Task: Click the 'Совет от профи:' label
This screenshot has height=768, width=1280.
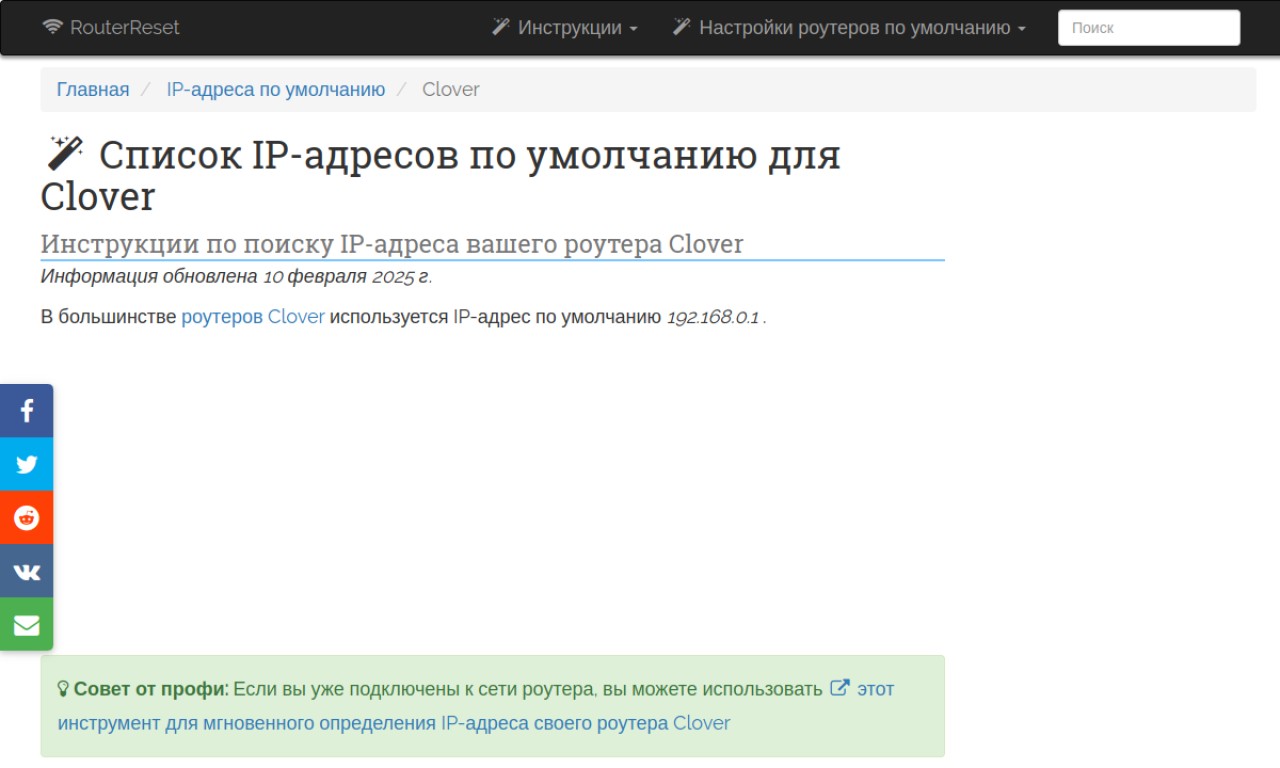Action: (151, 689)
